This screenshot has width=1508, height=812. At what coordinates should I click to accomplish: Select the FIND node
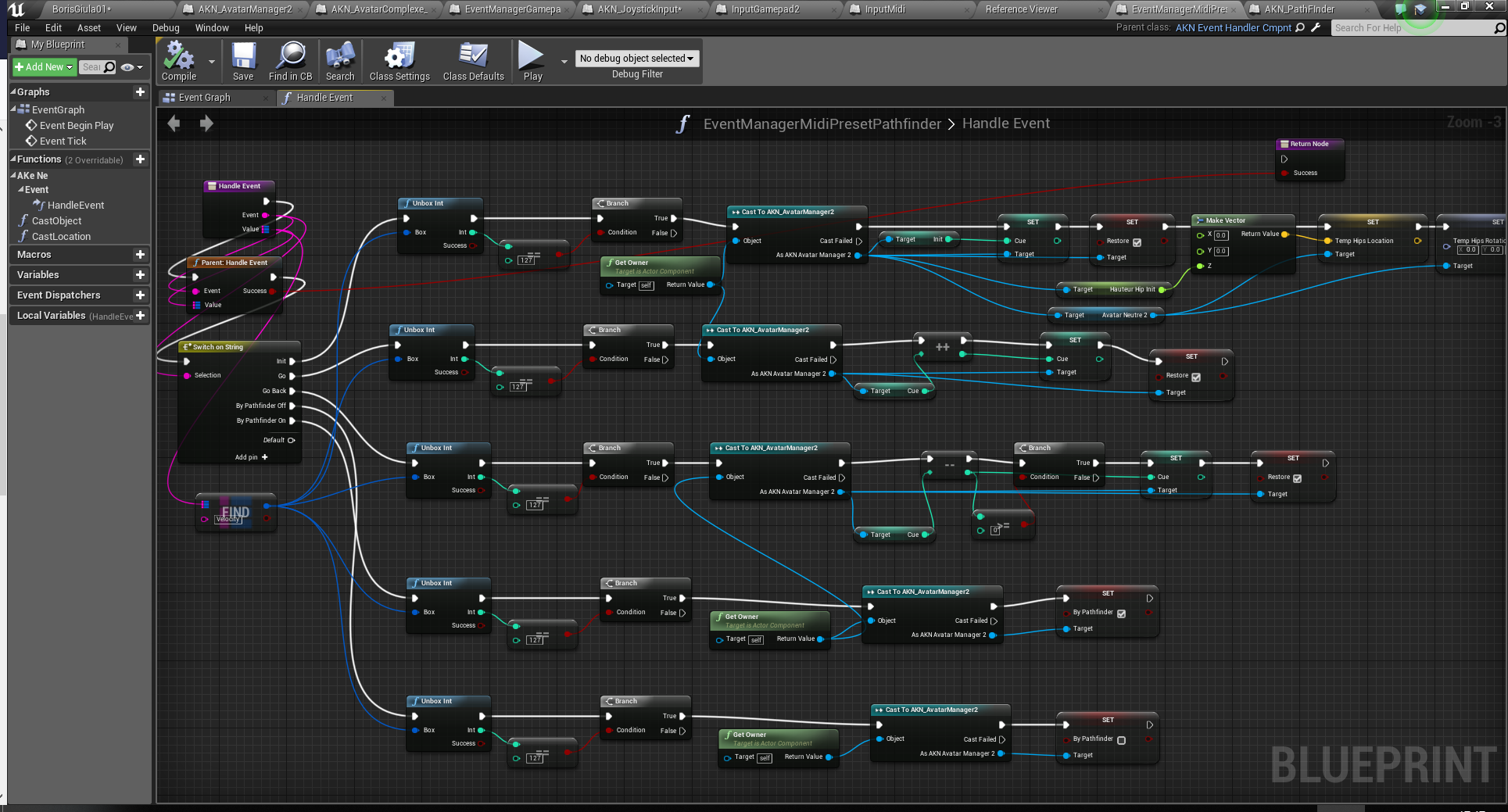coord(235,512)
